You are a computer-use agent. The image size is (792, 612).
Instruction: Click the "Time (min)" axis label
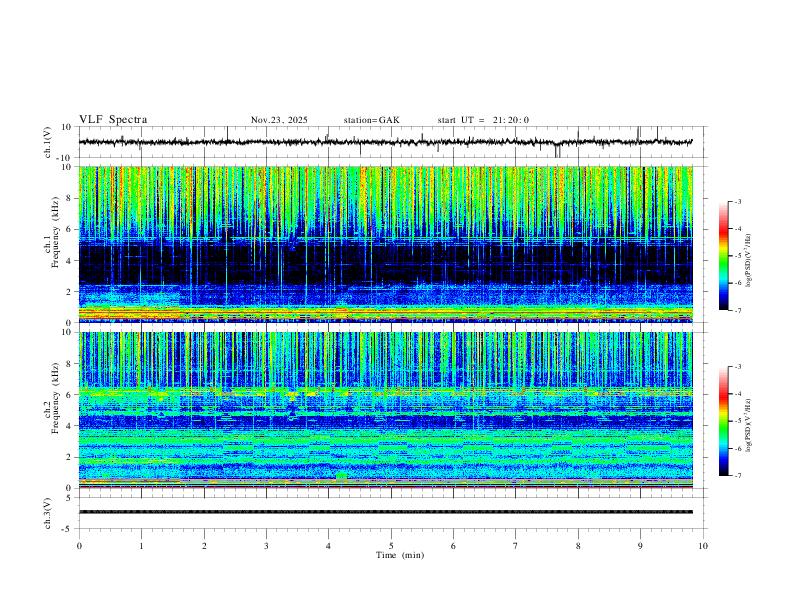(400, 555)
